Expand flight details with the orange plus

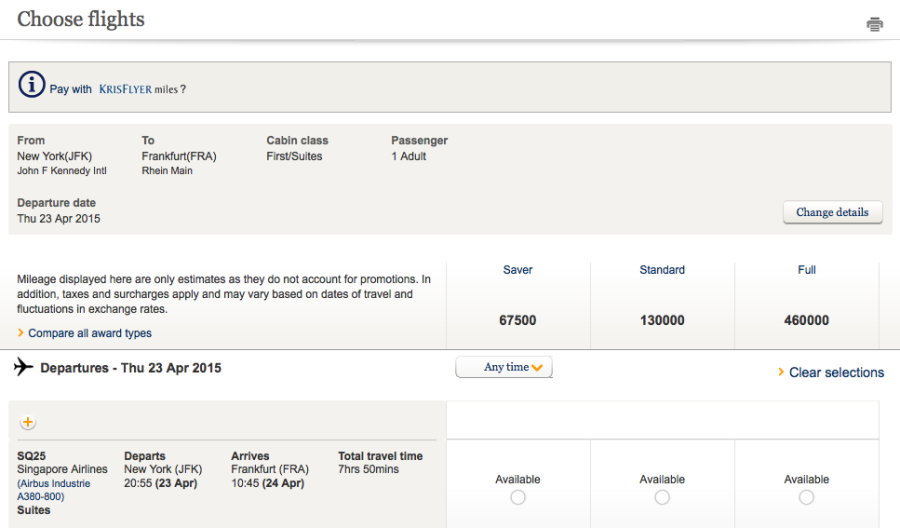28,422
